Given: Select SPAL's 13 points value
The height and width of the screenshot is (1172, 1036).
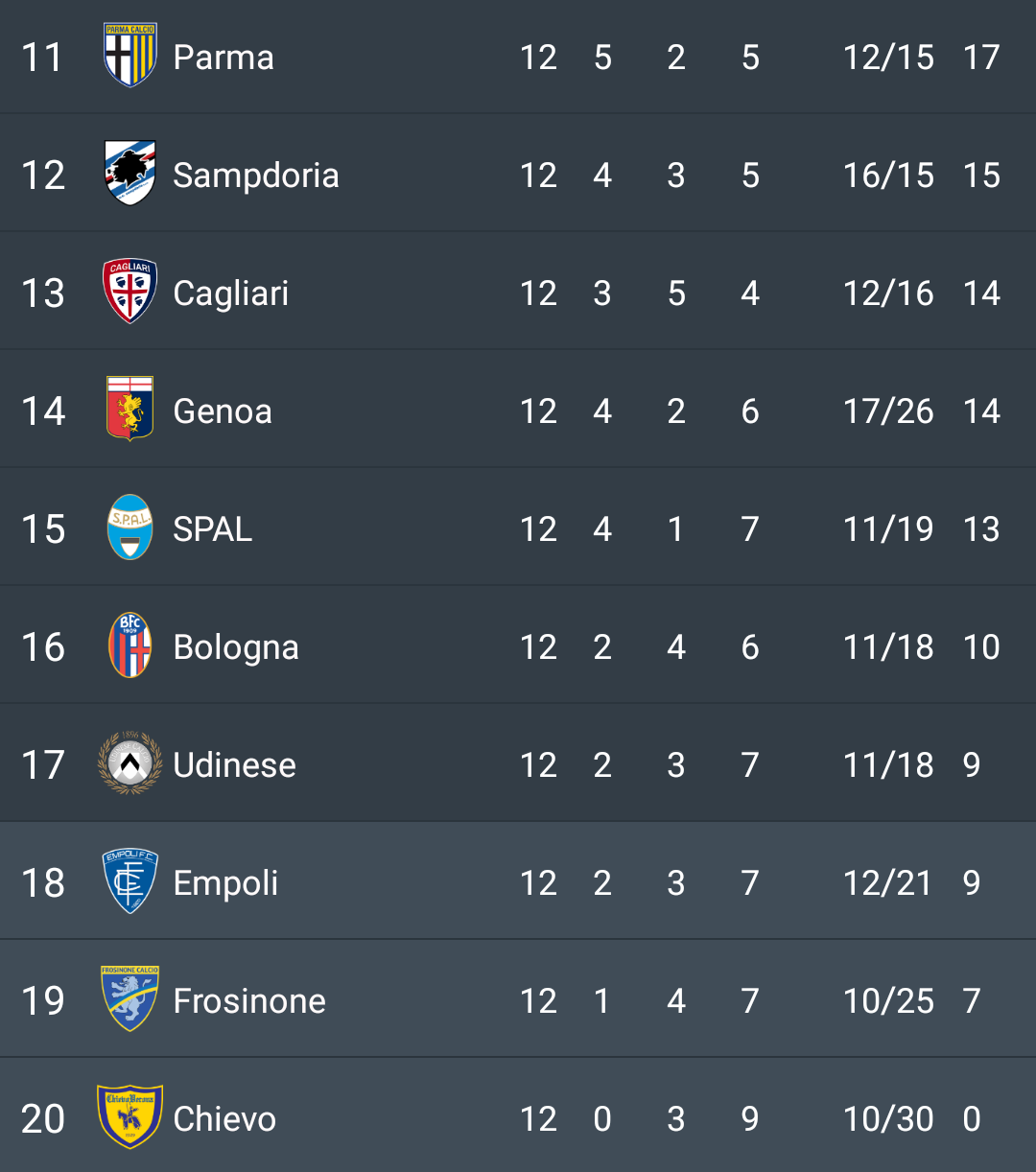Looking at the screenshot, I should click(x=981, y=529).
